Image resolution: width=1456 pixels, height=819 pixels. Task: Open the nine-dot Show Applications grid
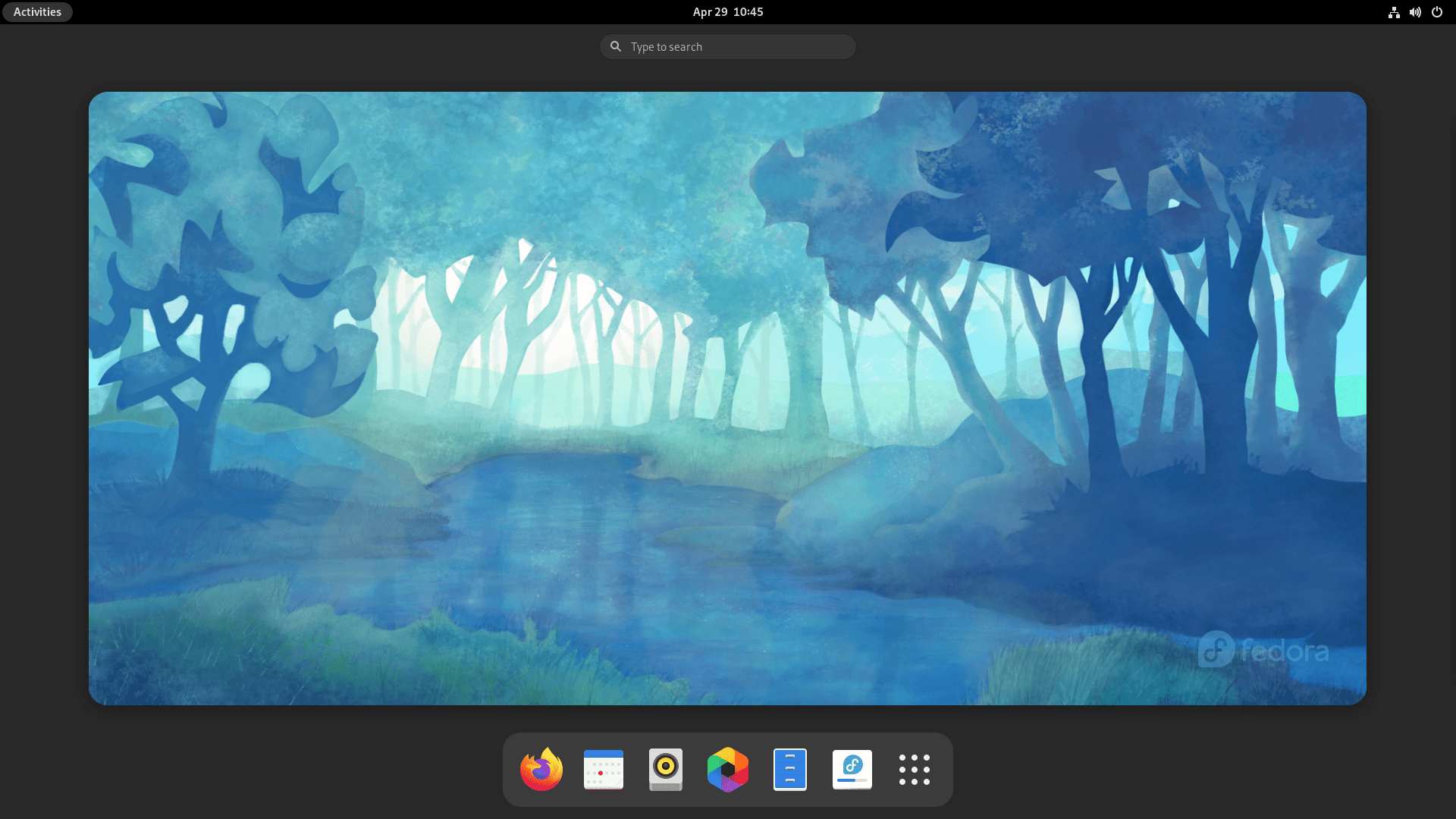coord(915,769)
